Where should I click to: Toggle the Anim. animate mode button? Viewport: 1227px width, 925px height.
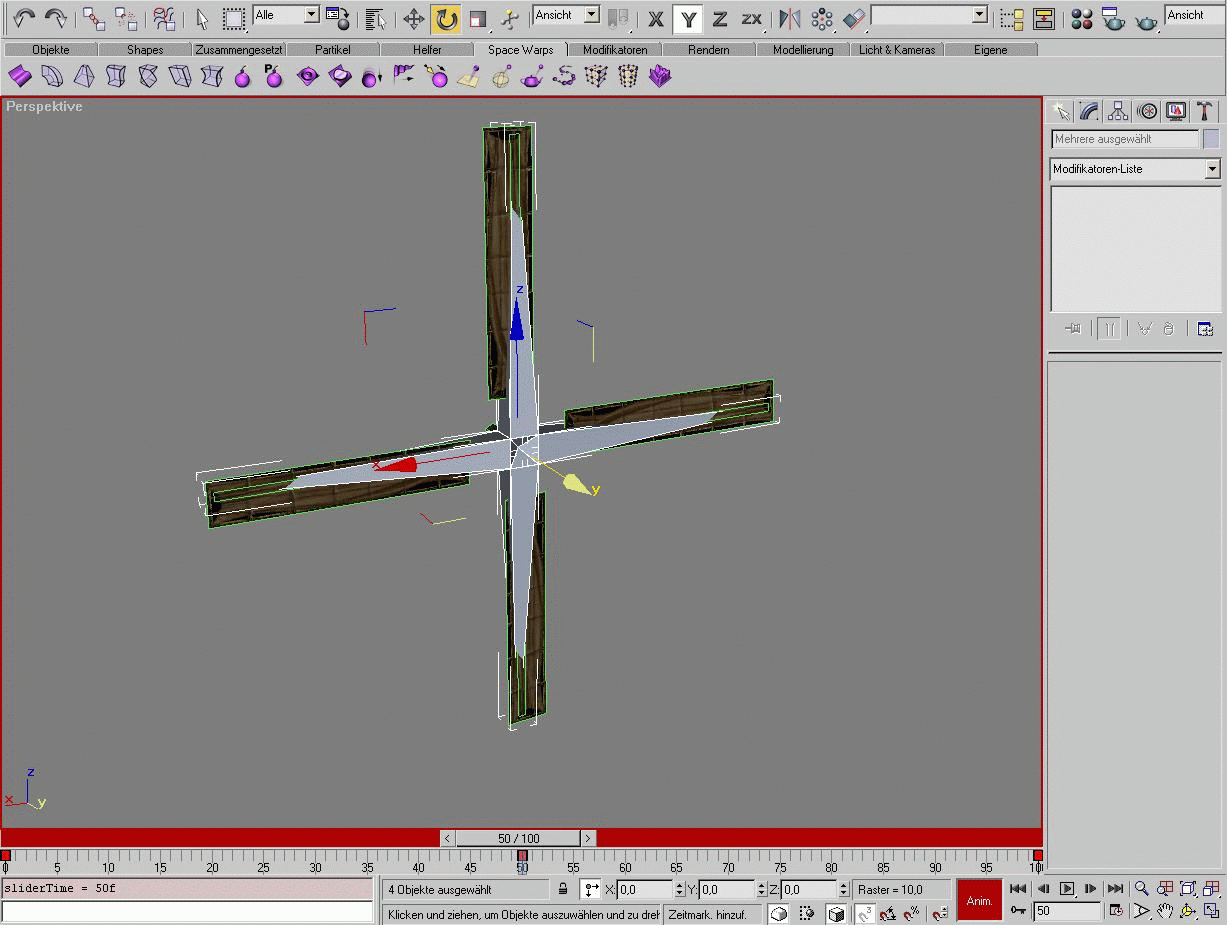(x=979, y=900)
